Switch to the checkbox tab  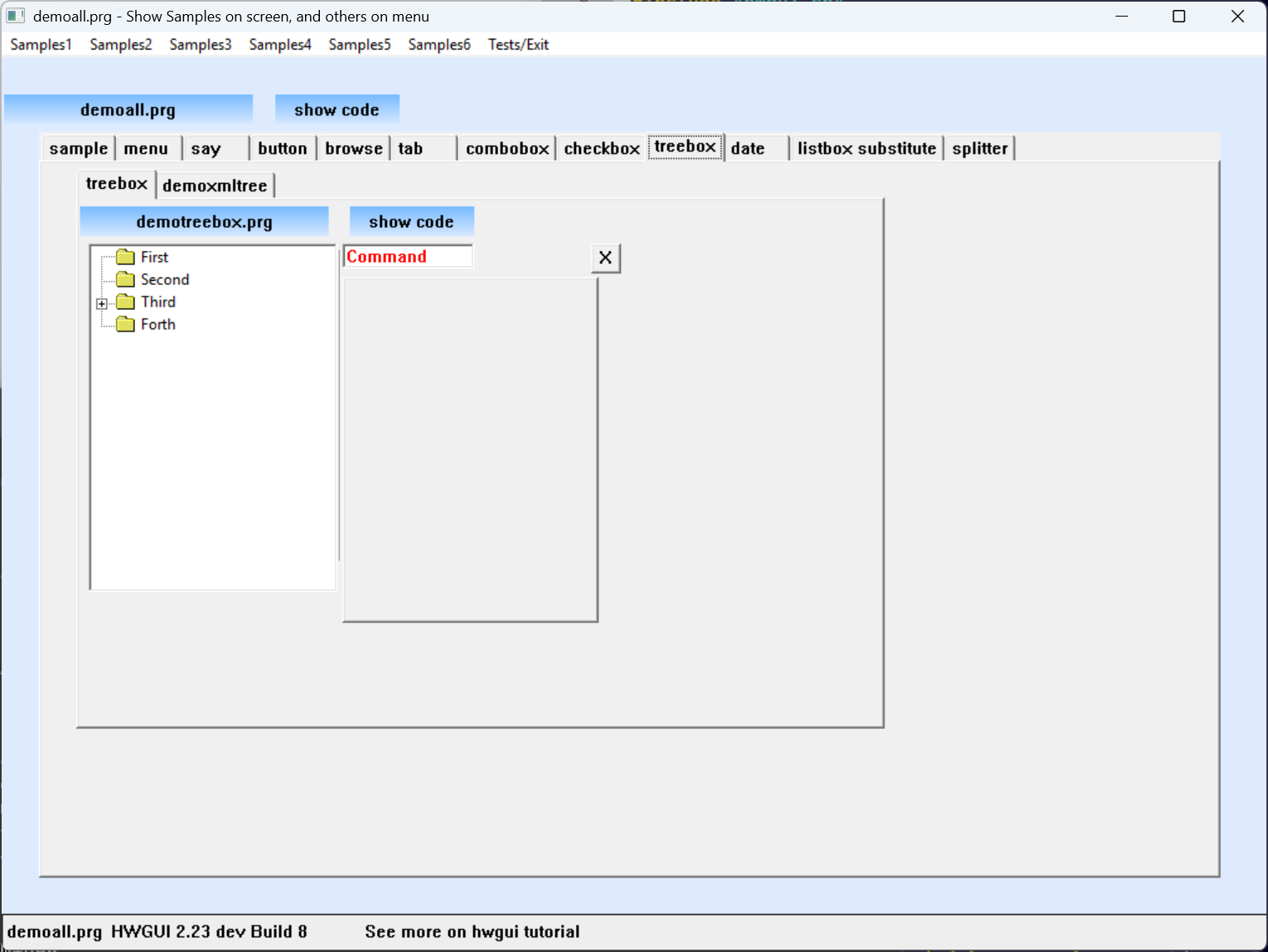click(x=602, y=148)
